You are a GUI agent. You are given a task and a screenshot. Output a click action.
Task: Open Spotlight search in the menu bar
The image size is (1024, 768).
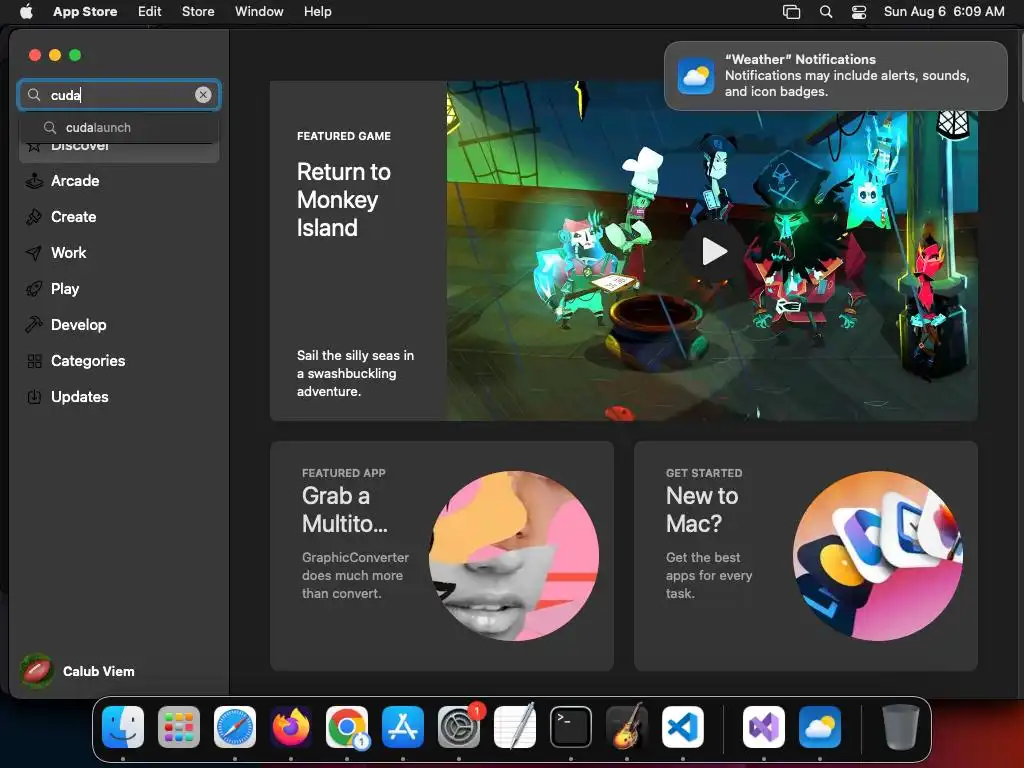pos(826,12)
